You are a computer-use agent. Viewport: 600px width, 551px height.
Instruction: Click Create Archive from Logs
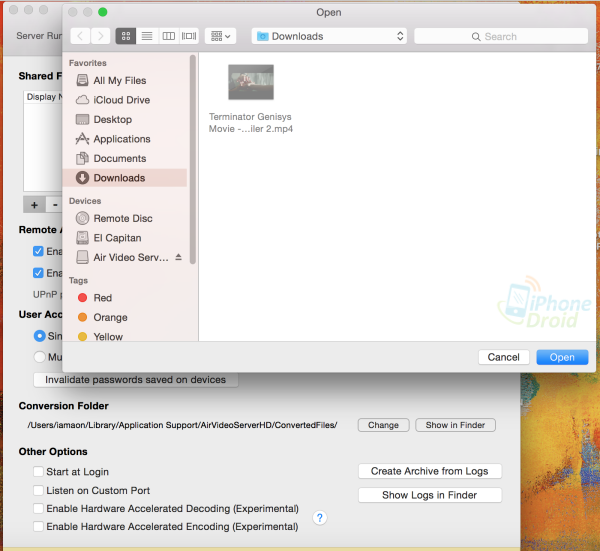point(430,471)
